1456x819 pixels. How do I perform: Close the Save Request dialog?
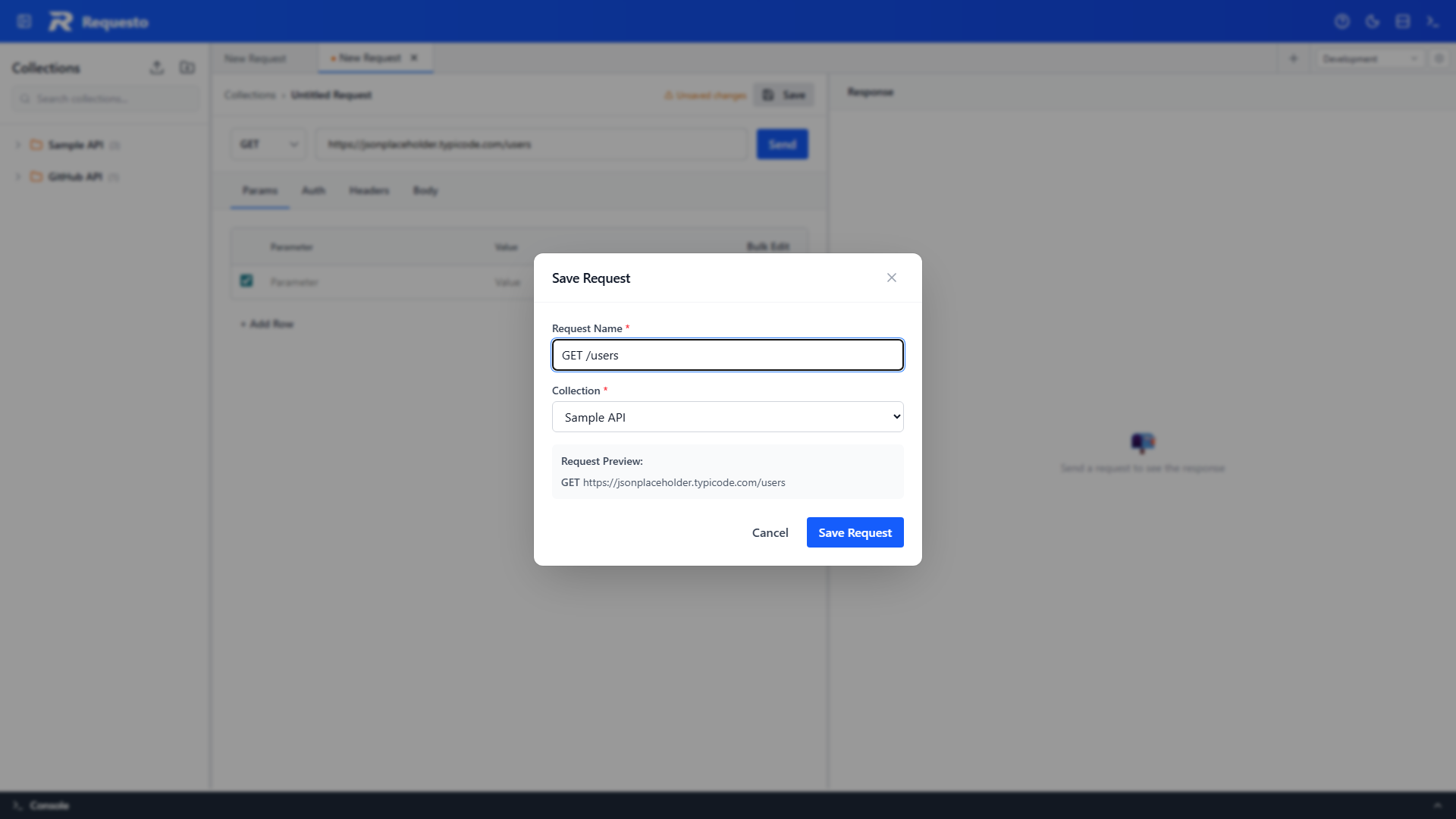891,278
